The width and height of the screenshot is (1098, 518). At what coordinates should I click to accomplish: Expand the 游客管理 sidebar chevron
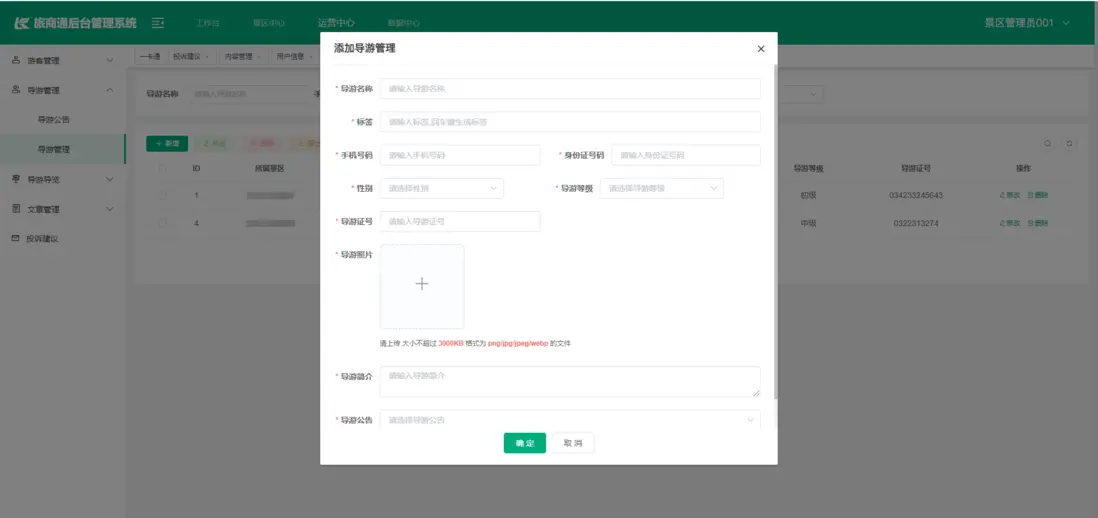110,61
